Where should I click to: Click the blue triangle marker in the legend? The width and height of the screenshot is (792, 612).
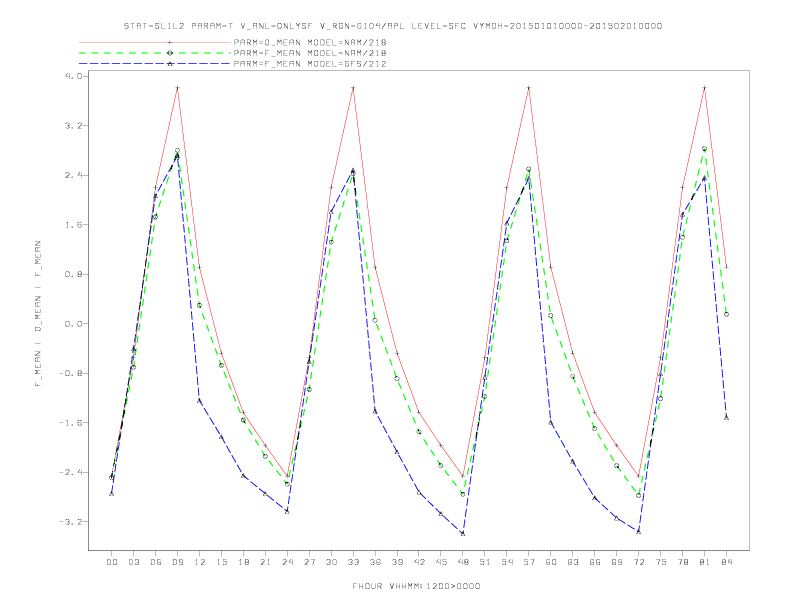[x=170, y=64]
